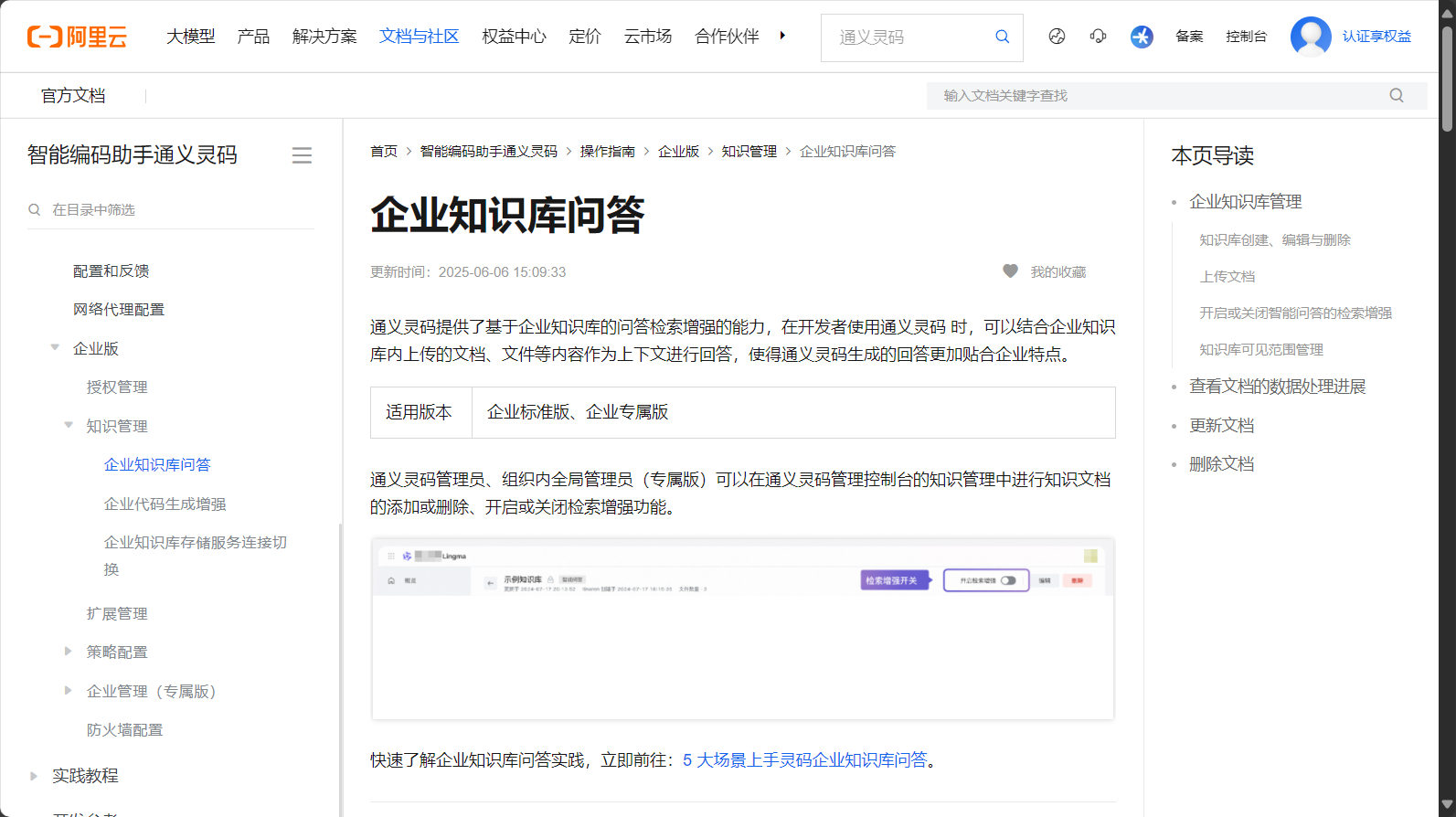Viewport: 1456px width, 817px height.
Task: Open the 权益中心 nav menu
Action: (514, 37)
